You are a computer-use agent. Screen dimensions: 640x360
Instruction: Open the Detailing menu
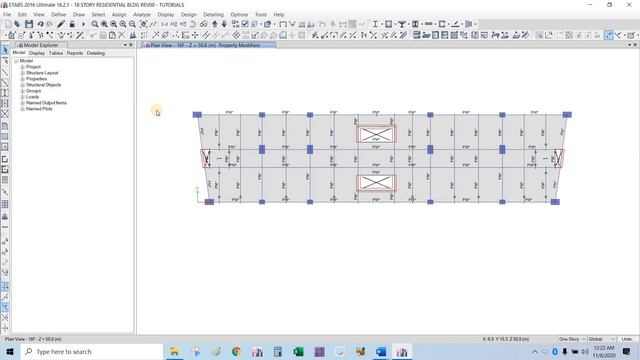point(213,14)
